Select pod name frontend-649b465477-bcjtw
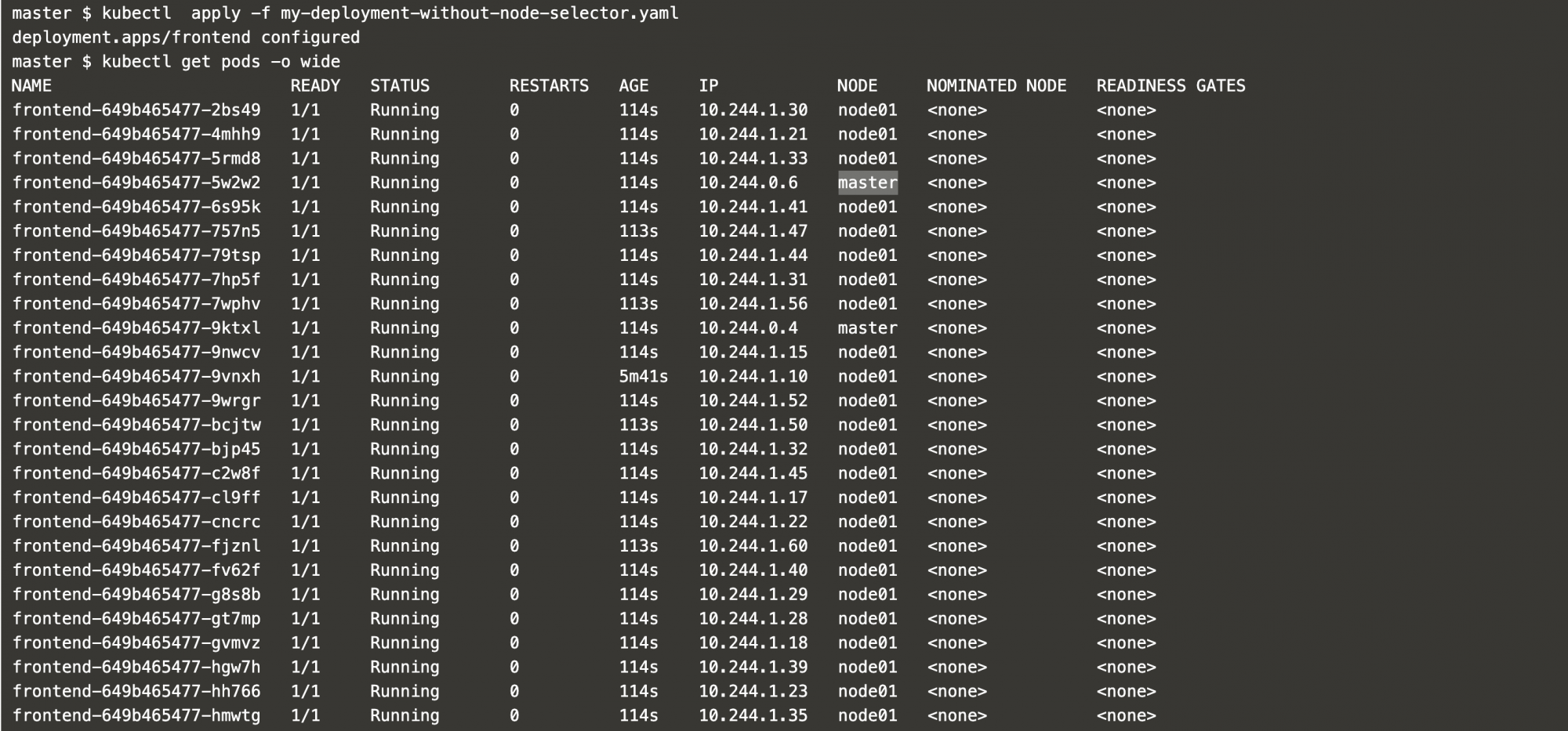Image resolution: width=1568 pixels, height=731 pixels. pyautogui.click(x=136, y=425)
